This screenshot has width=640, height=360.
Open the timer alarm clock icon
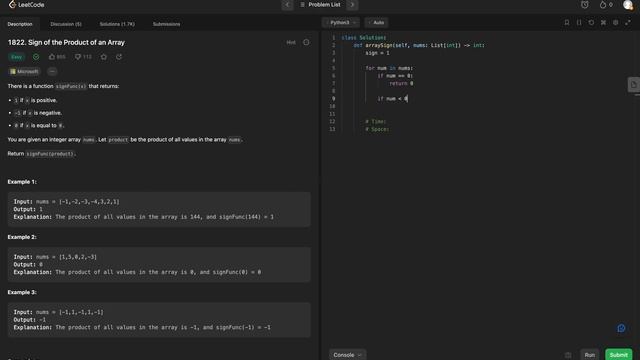pyautogui.click(x=585, y=5)
